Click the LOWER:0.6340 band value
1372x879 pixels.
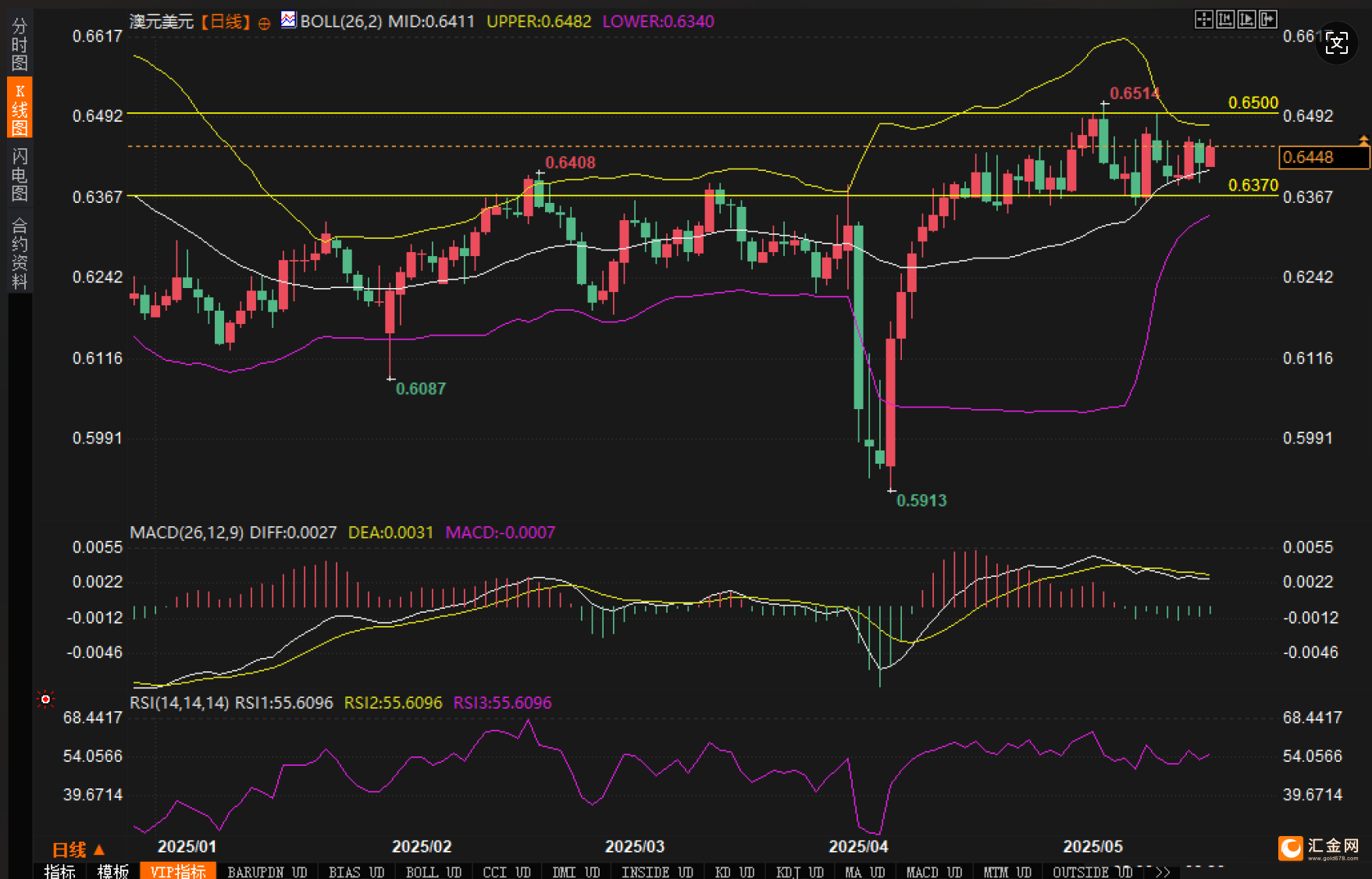658,21
